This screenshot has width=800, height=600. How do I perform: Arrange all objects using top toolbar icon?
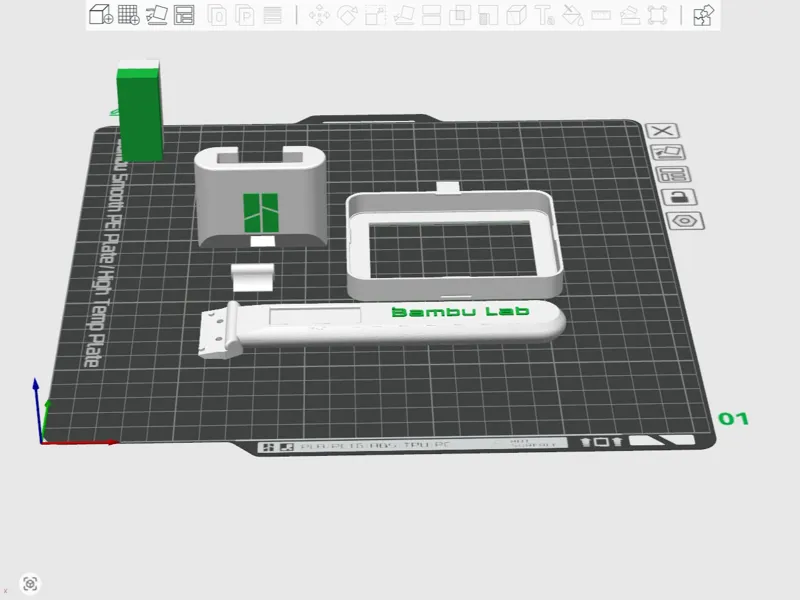pyautogui.click(x=184, y=15)
